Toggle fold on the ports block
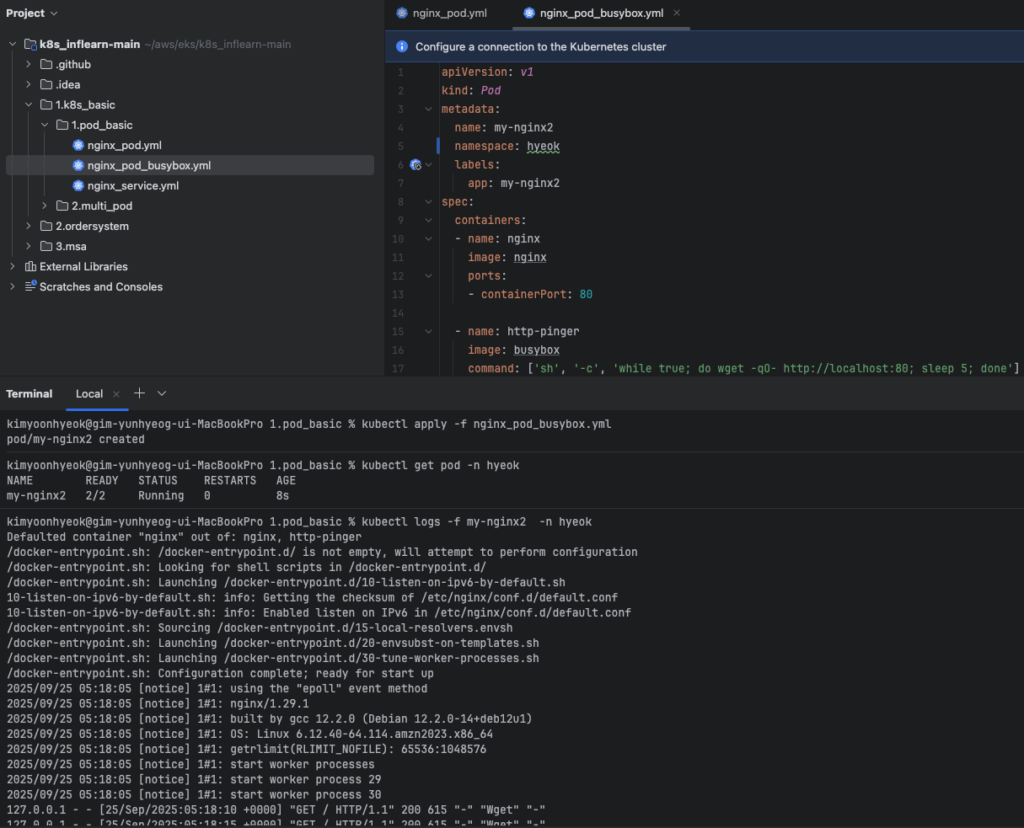The height and width of the screenshot is (828, 1024). tap(429, 276)
